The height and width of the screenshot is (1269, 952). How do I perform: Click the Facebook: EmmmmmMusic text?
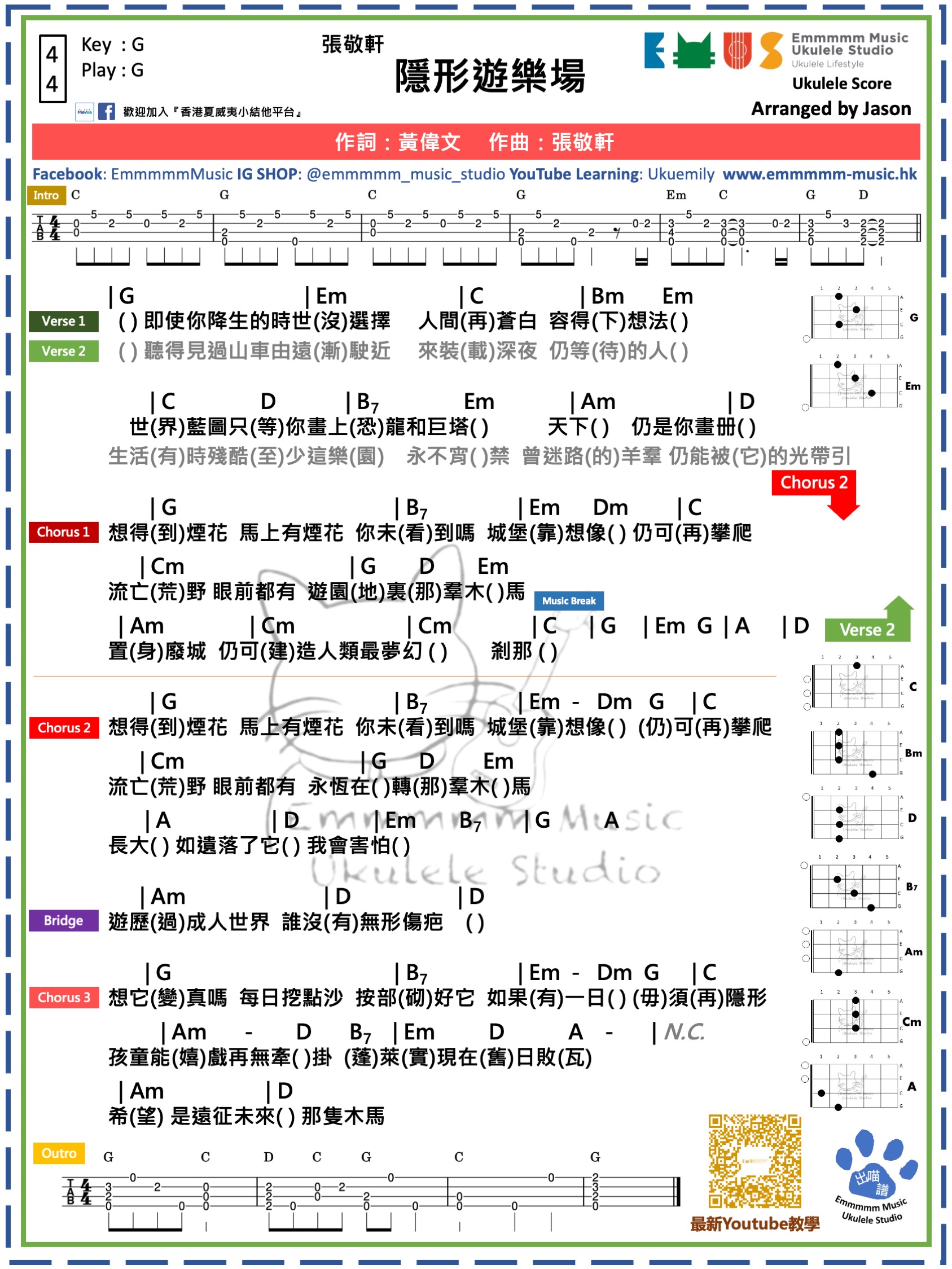click(133, 174)
